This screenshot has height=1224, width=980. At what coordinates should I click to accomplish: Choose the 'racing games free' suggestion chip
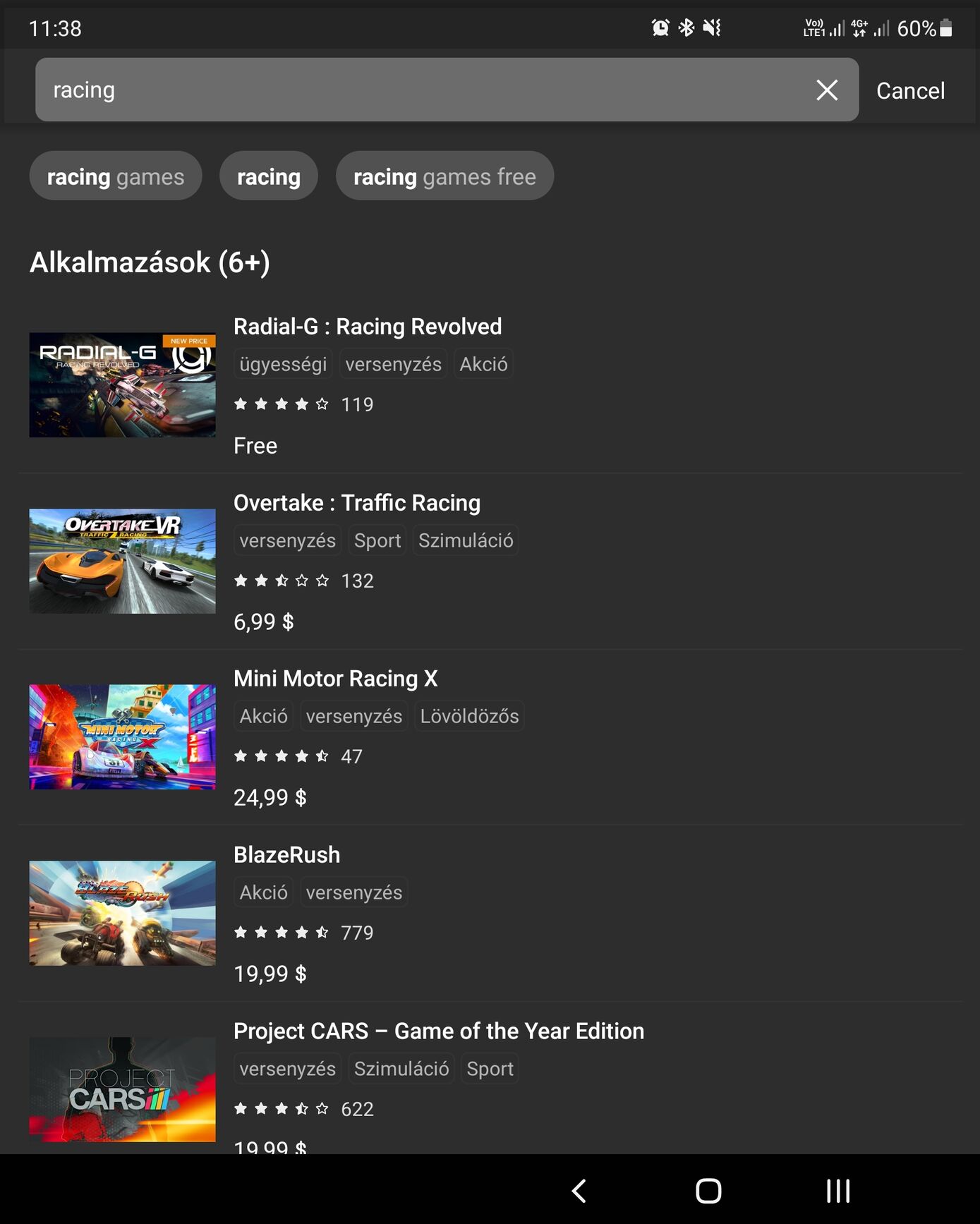pyautogui.click(x=444, y=176)
